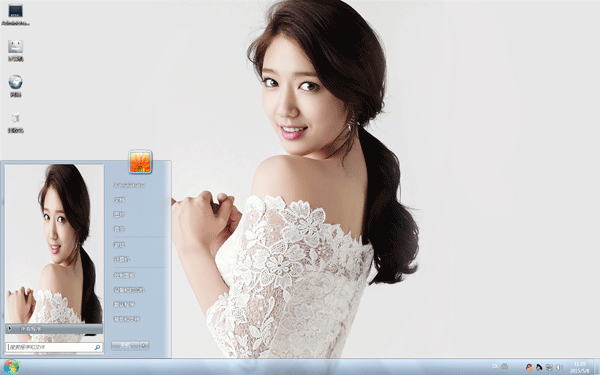Click the taskbar clock showing 11:19
Image resolution: width=600 pixels, height=375 pixels.
click(579, 367)
